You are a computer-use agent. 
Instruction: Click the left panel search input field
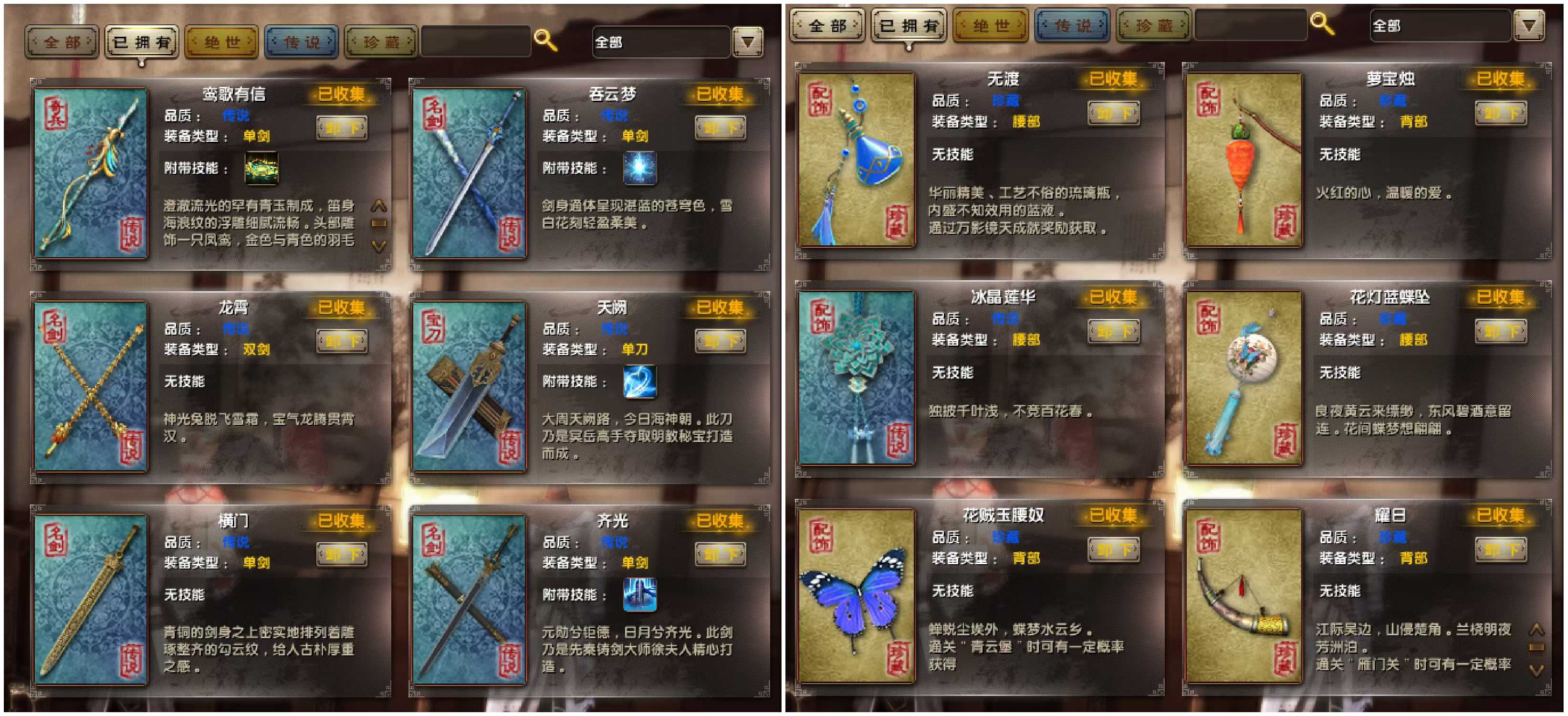pyautogui.click(x=476, y=42)
